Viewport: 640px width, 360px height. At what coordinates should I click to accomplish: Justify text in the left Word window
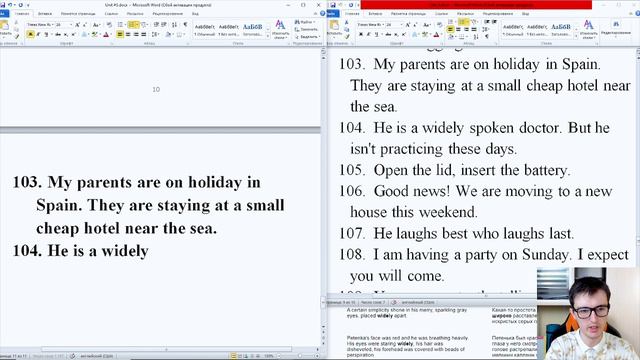point(144,34)
